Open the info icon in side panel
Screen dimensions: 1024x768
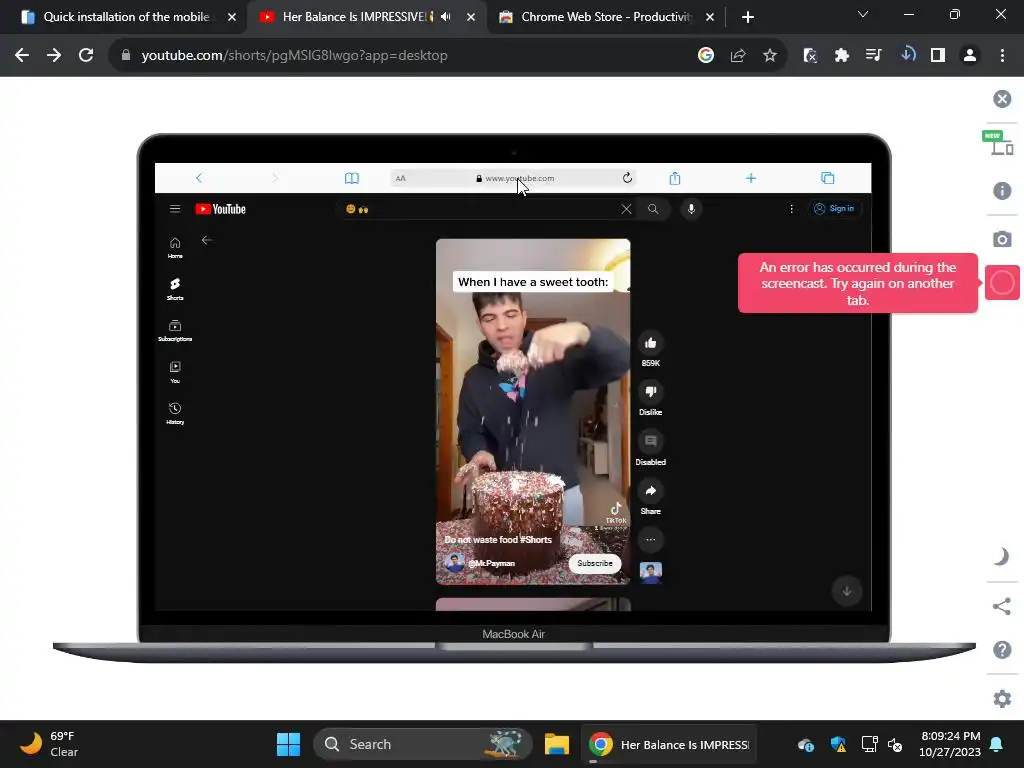pyautogui.click(x=1002, y=191)
